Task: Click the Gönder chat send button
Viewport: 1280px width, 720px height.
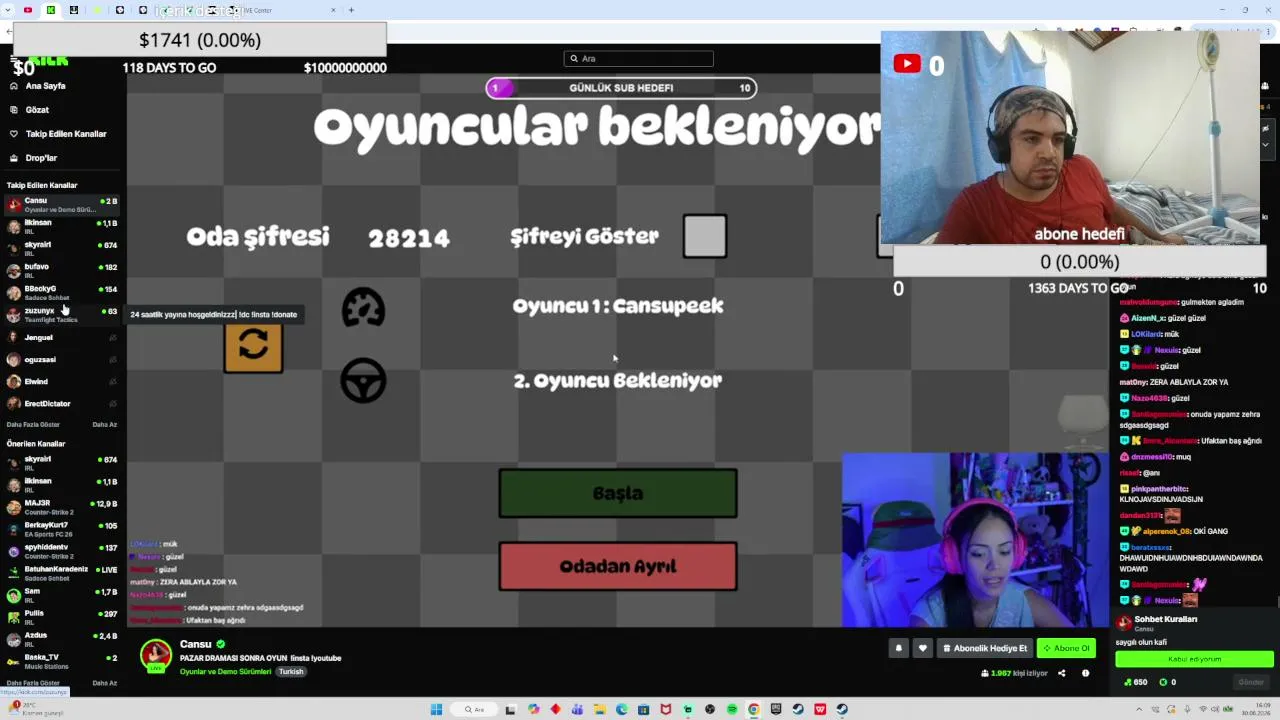Action: tap(1251, 682)
